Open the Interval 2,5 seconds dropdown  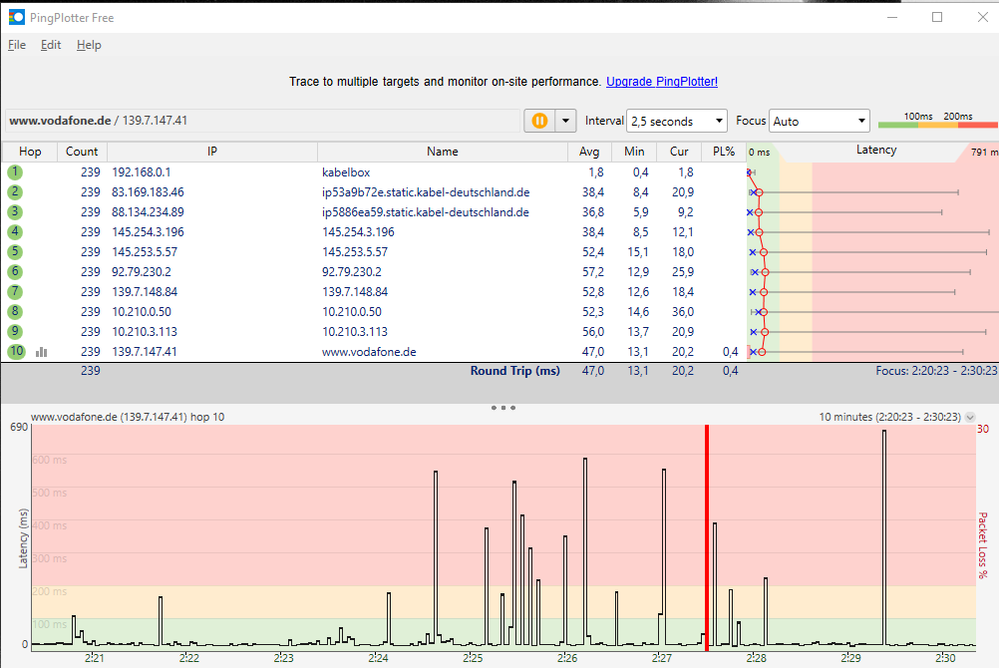[677, 121]
